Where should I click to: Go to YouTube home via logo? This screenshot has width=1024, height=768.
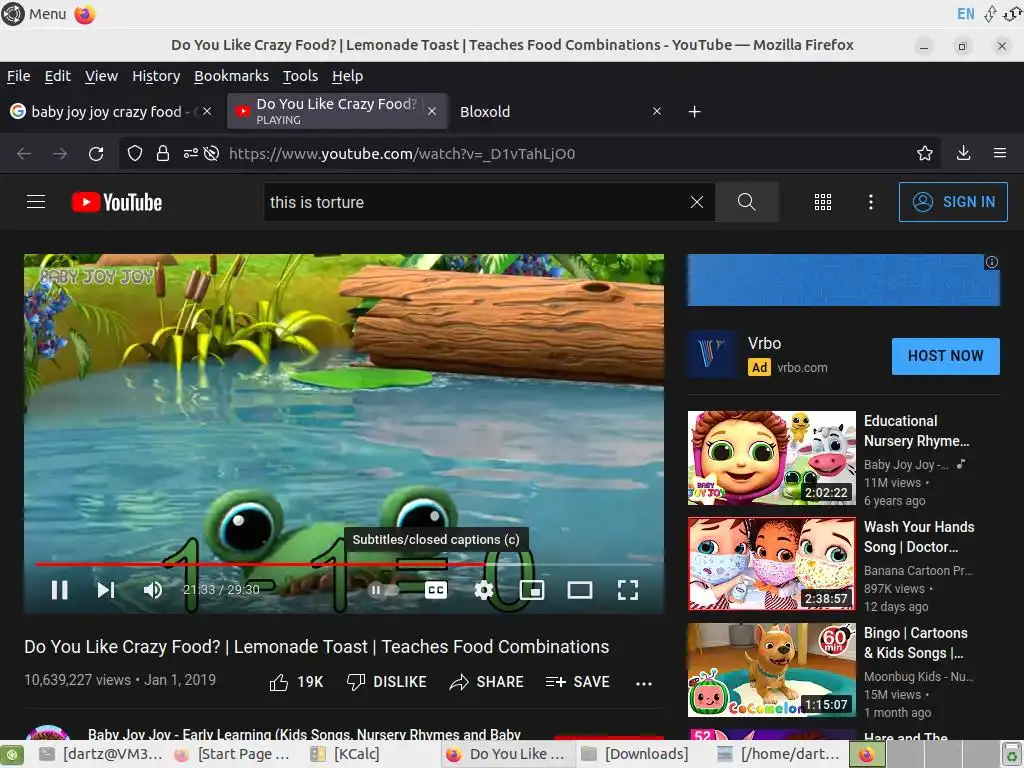click(x=117, y=202)
